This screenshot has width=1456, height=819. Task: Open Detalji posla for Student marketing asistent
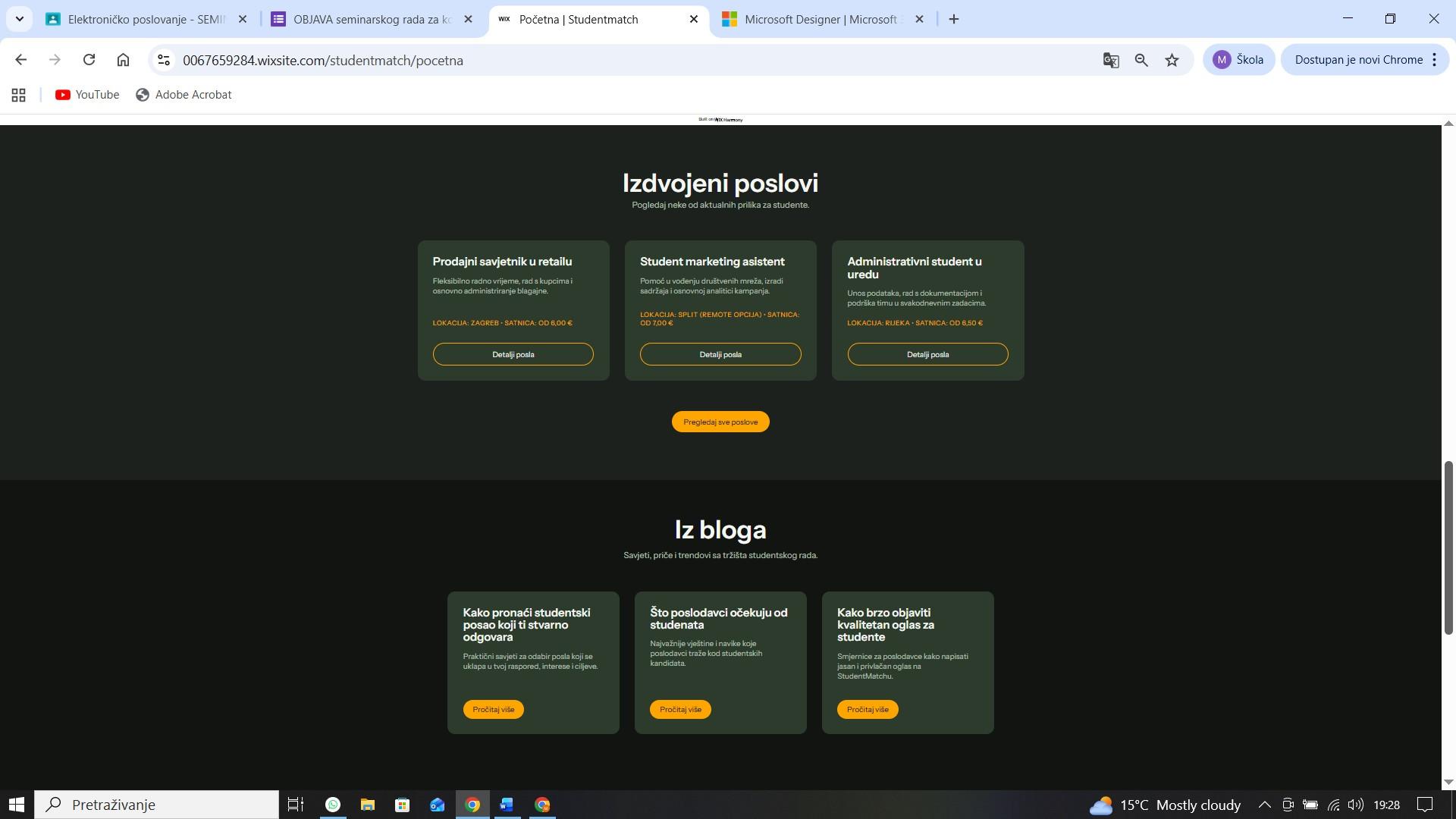click(720, 354)
